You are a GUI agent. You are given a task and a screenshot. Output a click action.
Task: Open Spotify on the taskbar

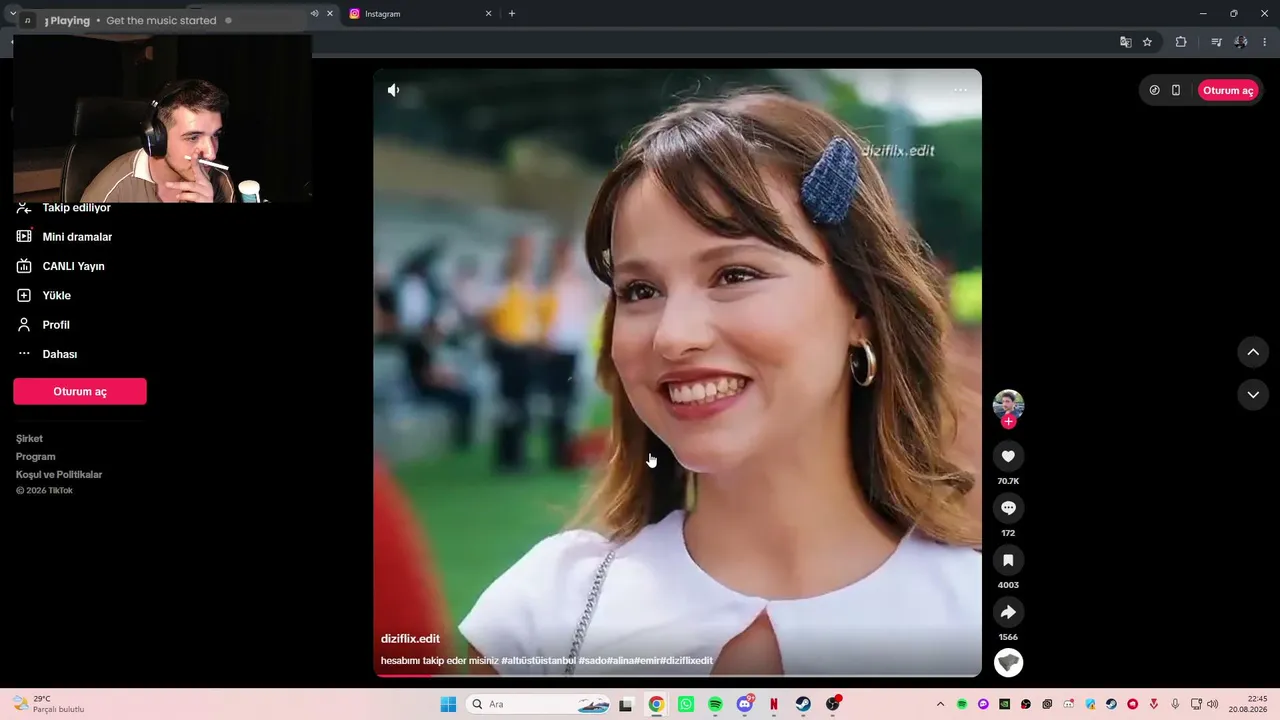pos(715,704)
